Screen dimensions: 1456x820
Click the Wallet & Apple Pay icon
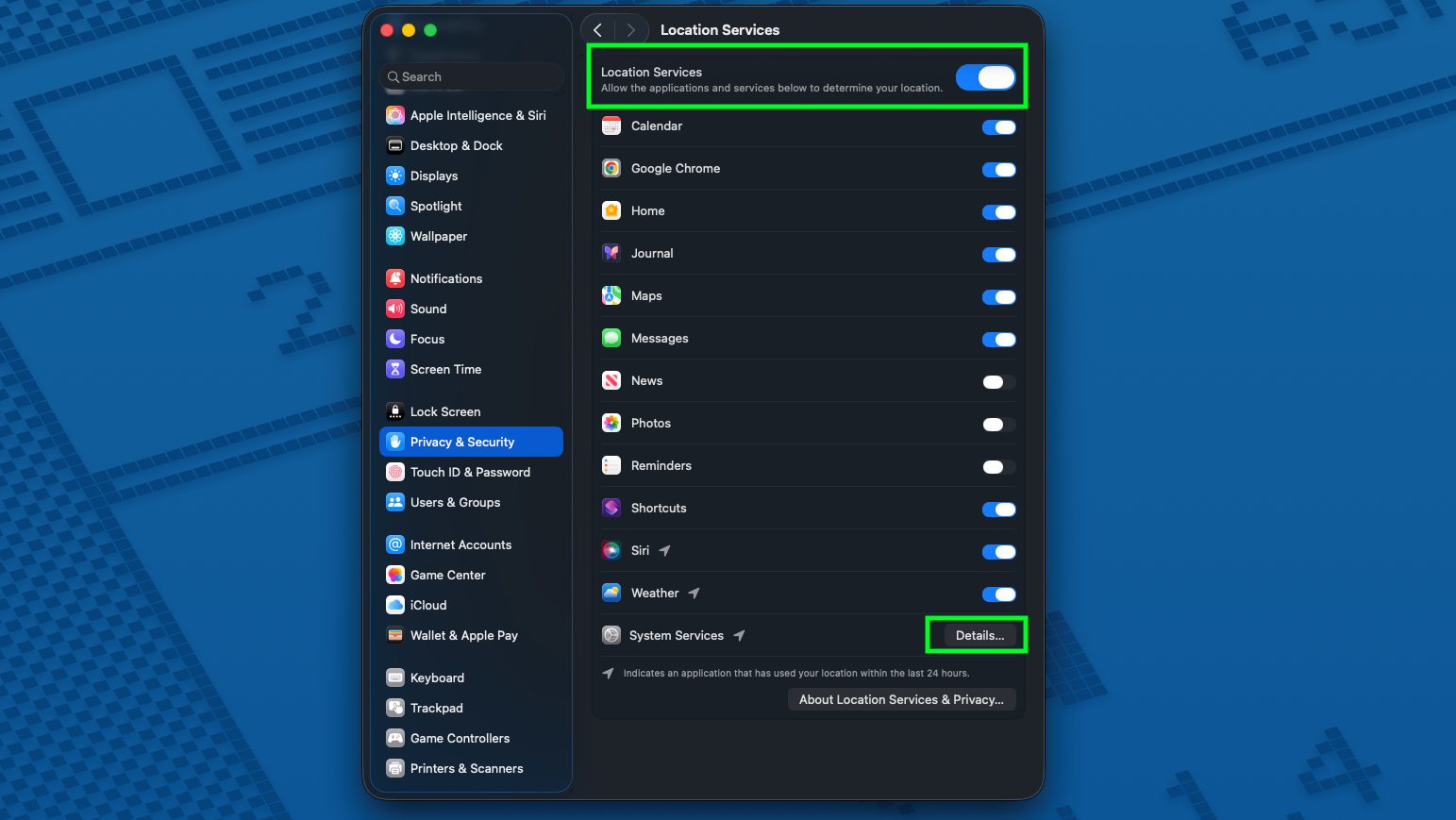click(x=395, y=635)
